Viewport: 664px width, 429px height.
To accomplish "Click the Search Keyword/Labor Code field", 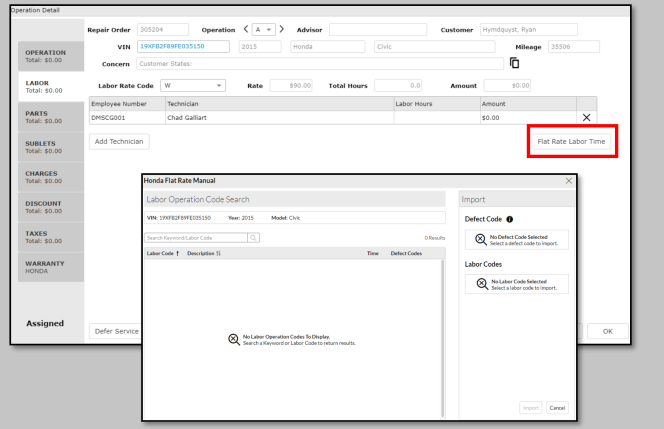I will pos(195,237).
